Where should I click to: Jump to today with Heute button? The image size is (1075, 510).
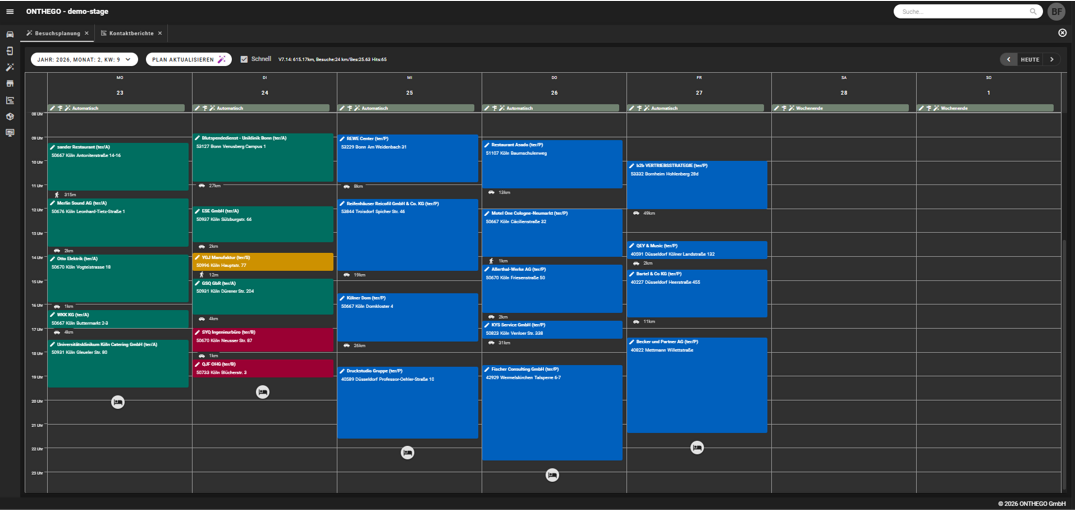(1030, 60)
